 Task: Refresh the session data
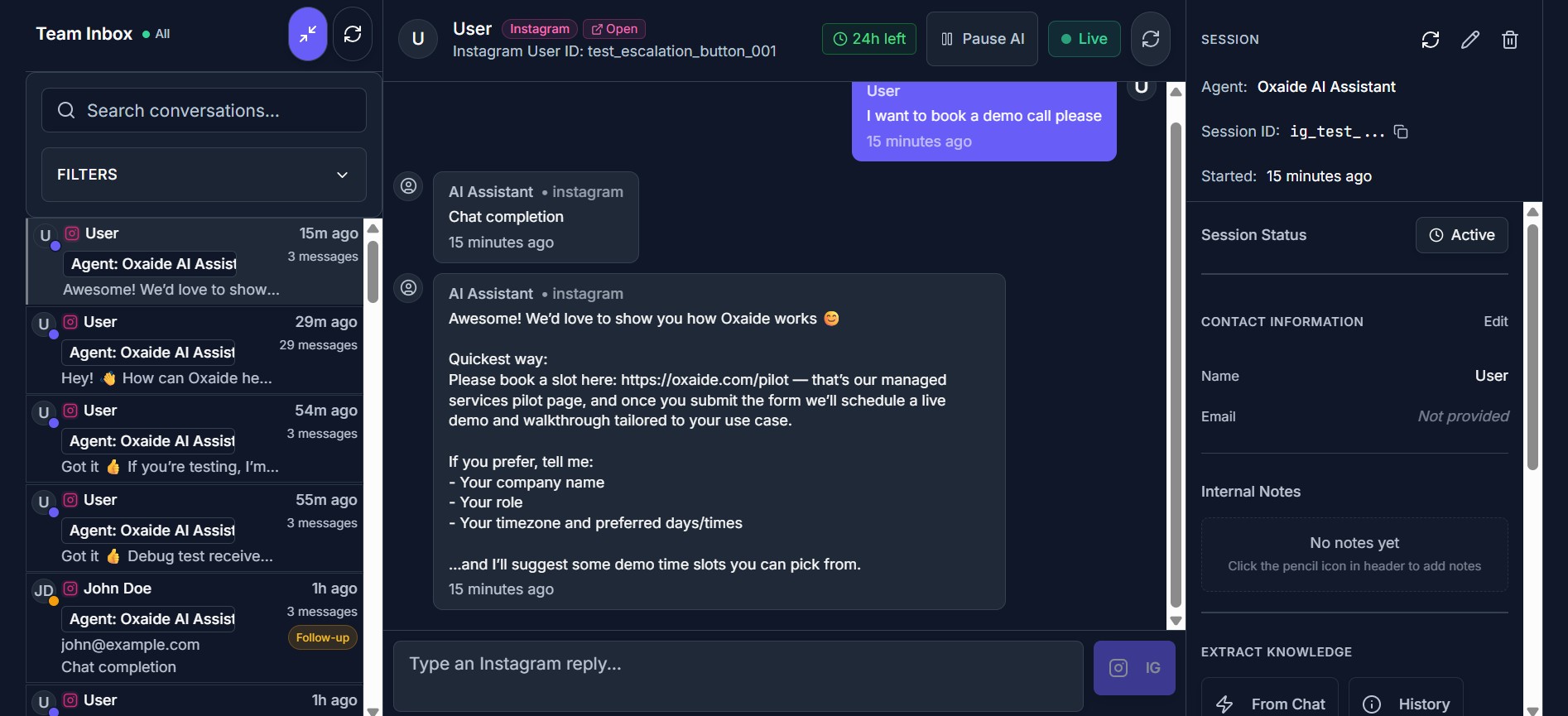click(1431, 39)
